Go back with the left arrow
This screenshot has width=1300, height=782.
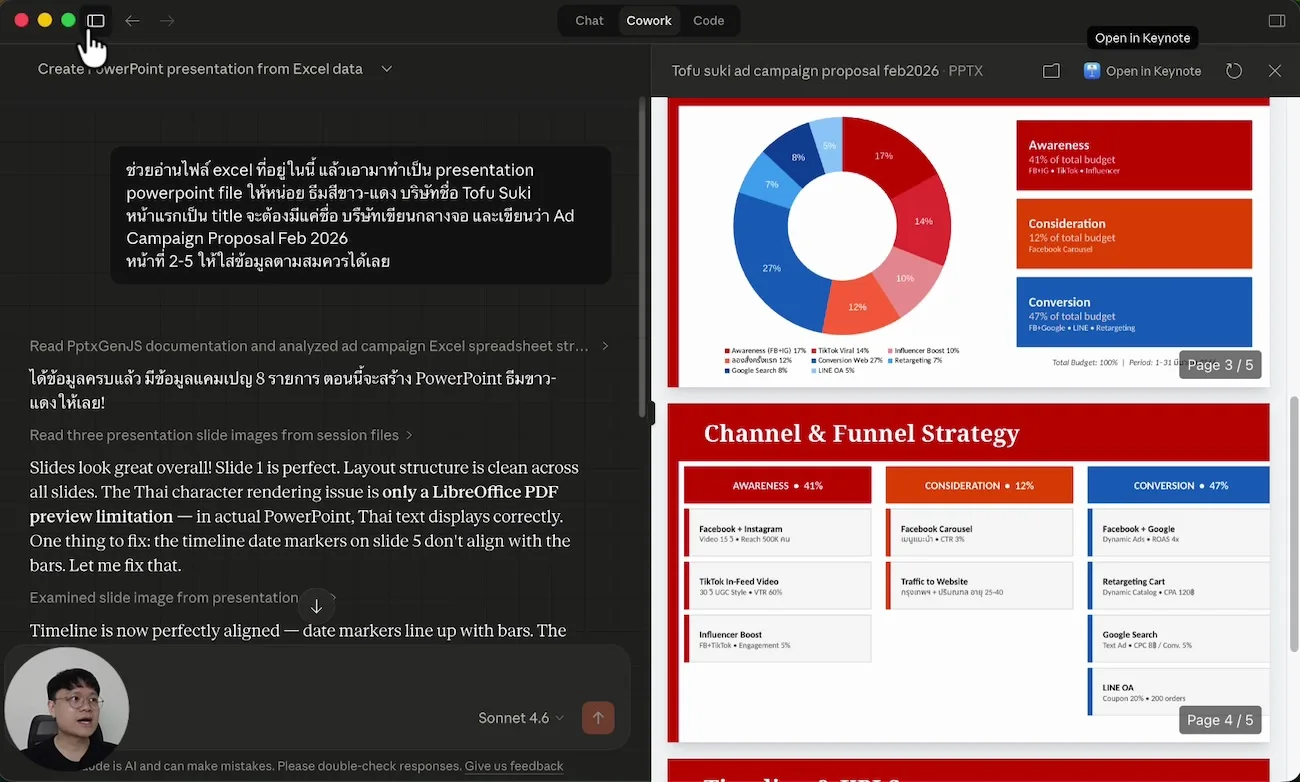pos(132,20)
